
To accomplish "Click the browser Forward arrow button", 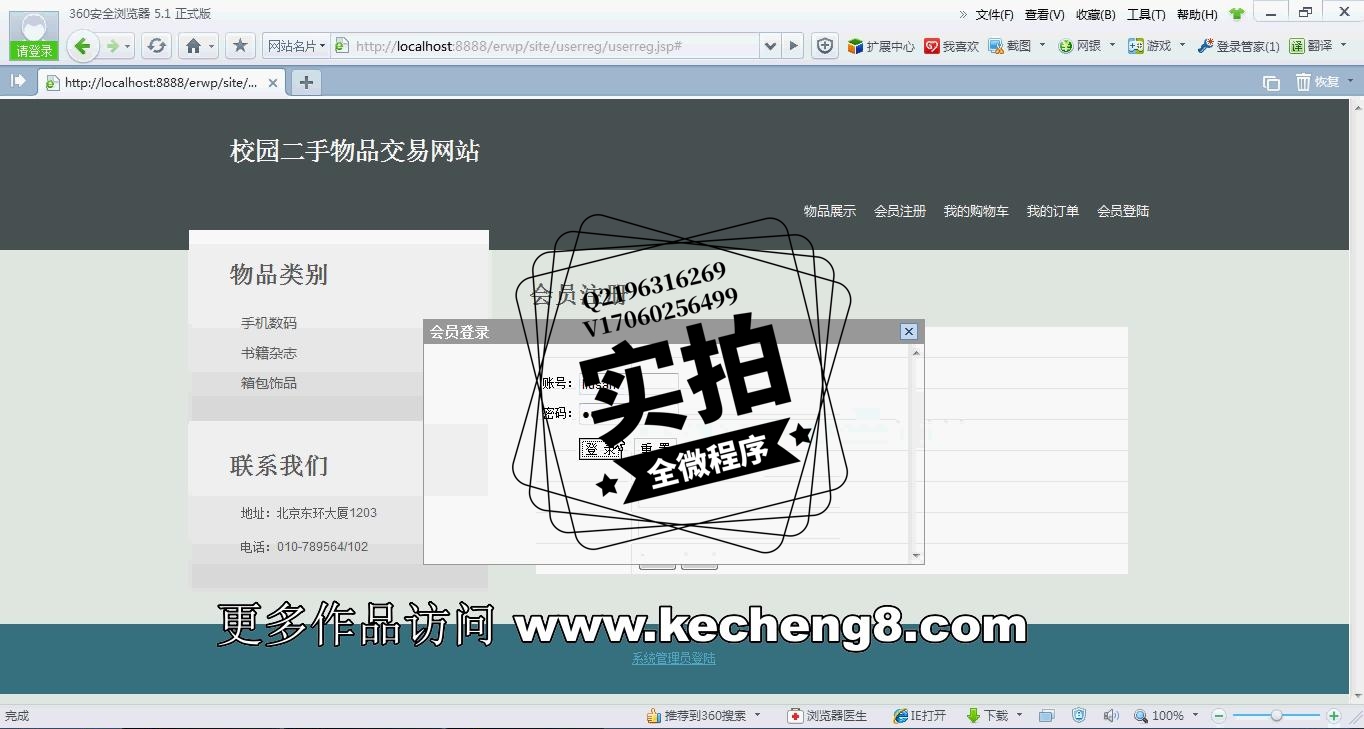I will click(x=113, y=46).
